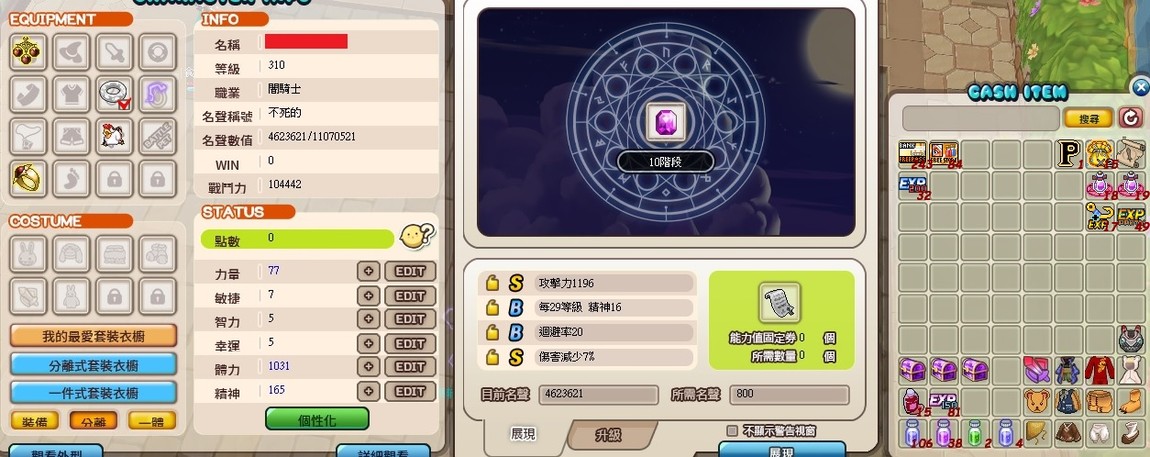Select the gold ring equipment slot
Screen dimensions: 1150x457
pyautogui.click(x=29, y=178)
